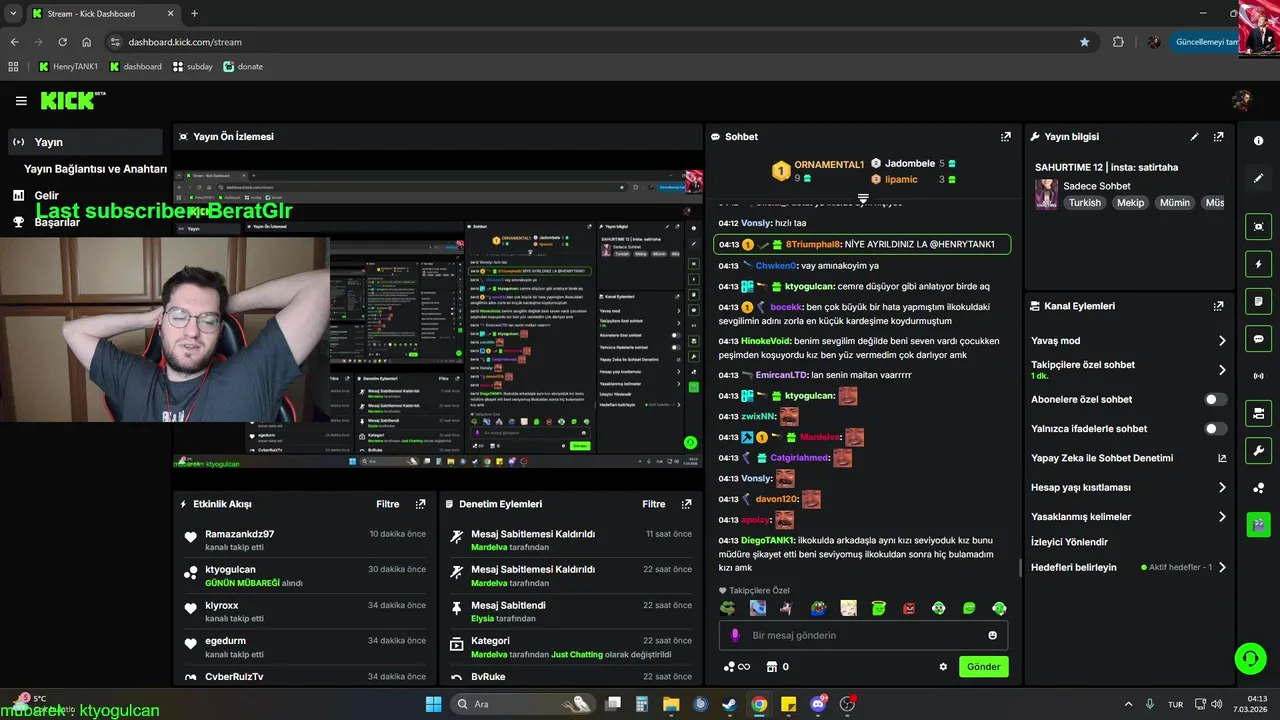Open Windows Start menu

(433, 704)
